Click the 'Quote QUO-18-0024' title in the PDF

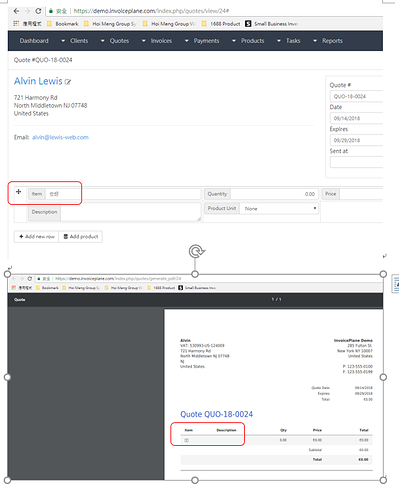pos(217,414)
